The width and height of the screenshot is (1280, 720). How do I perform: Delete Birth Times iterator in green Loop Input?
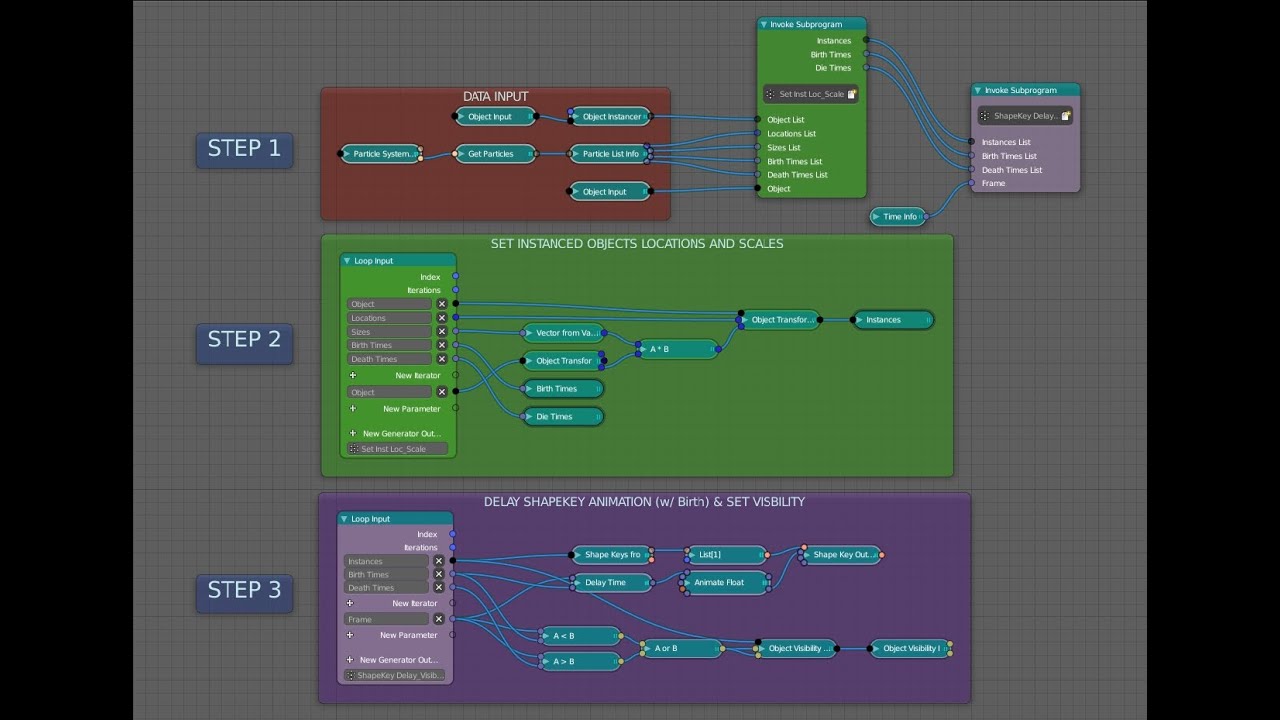click(442, 345)
